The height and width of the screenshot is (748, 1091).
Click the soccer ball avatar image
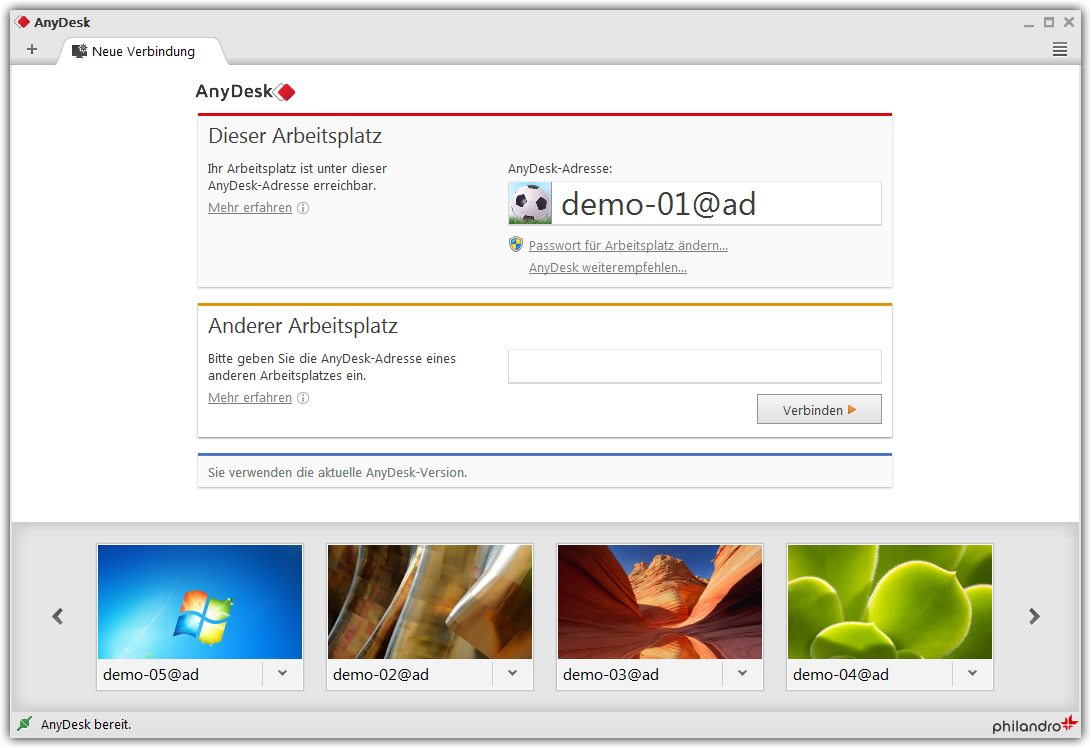[530, 203]
